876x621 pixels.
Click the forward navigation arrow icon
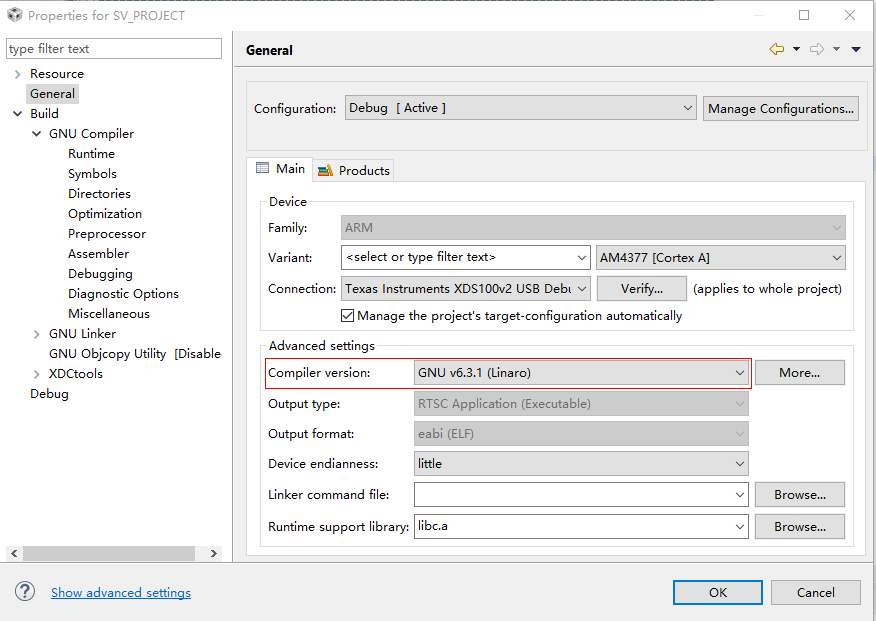(817, 49)
